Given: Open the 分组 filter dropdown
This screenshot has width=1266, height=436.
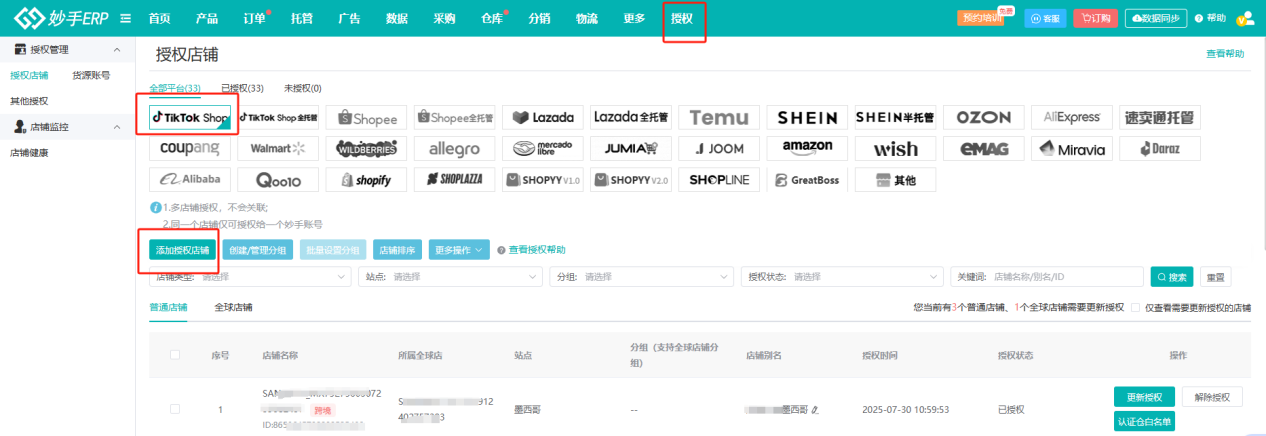Looking at the screenshot, I should (x=643, y=277).
